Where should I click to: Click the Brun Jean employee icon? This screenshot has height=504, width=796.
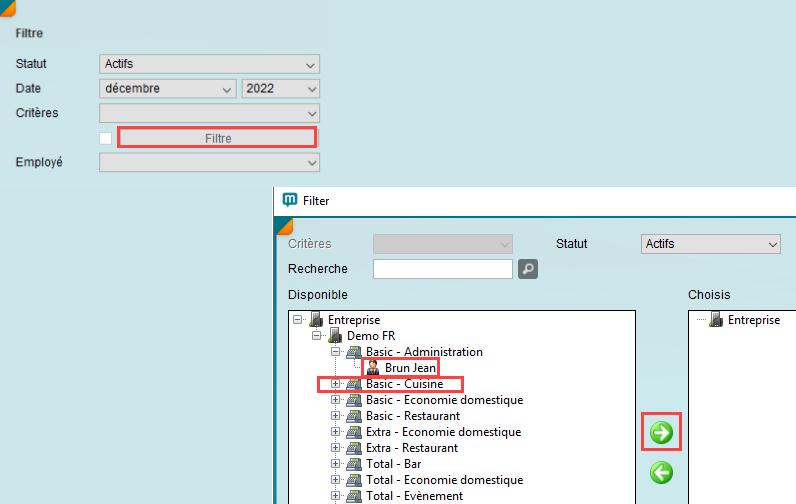373,368
